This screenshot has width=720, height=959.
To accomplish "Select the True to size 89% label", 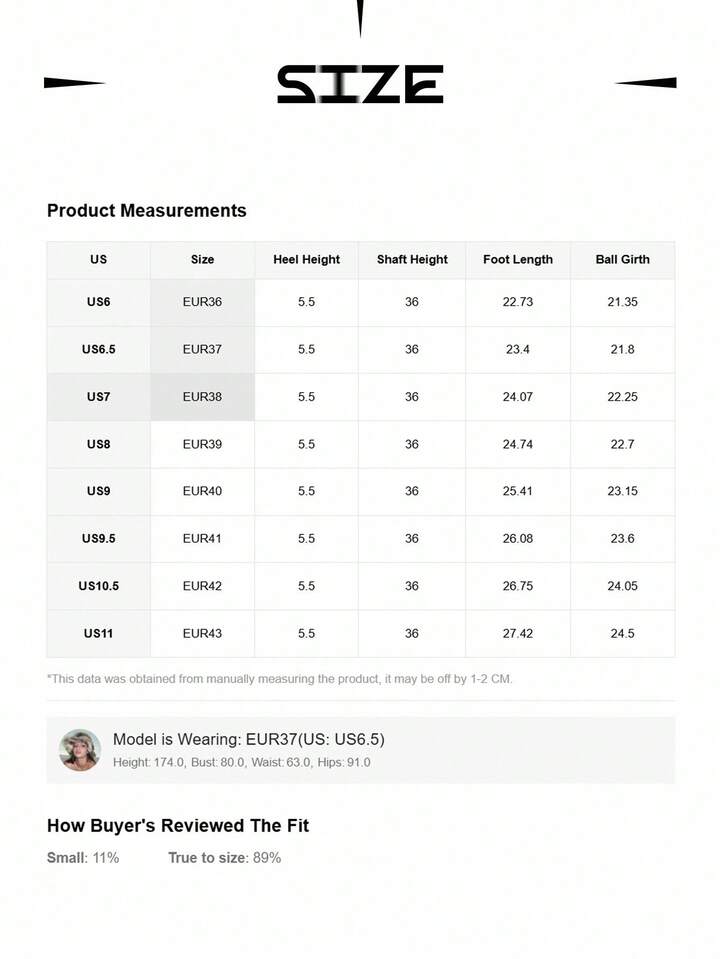I will tap(224, 858).
